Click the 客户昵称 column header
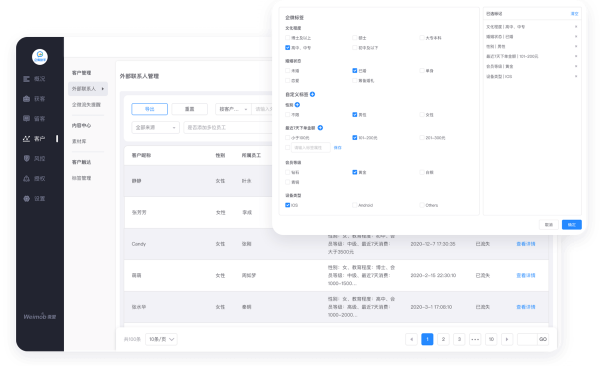This screenshot has height=366, width=610. pyautogui.click(x=141, y=155)
